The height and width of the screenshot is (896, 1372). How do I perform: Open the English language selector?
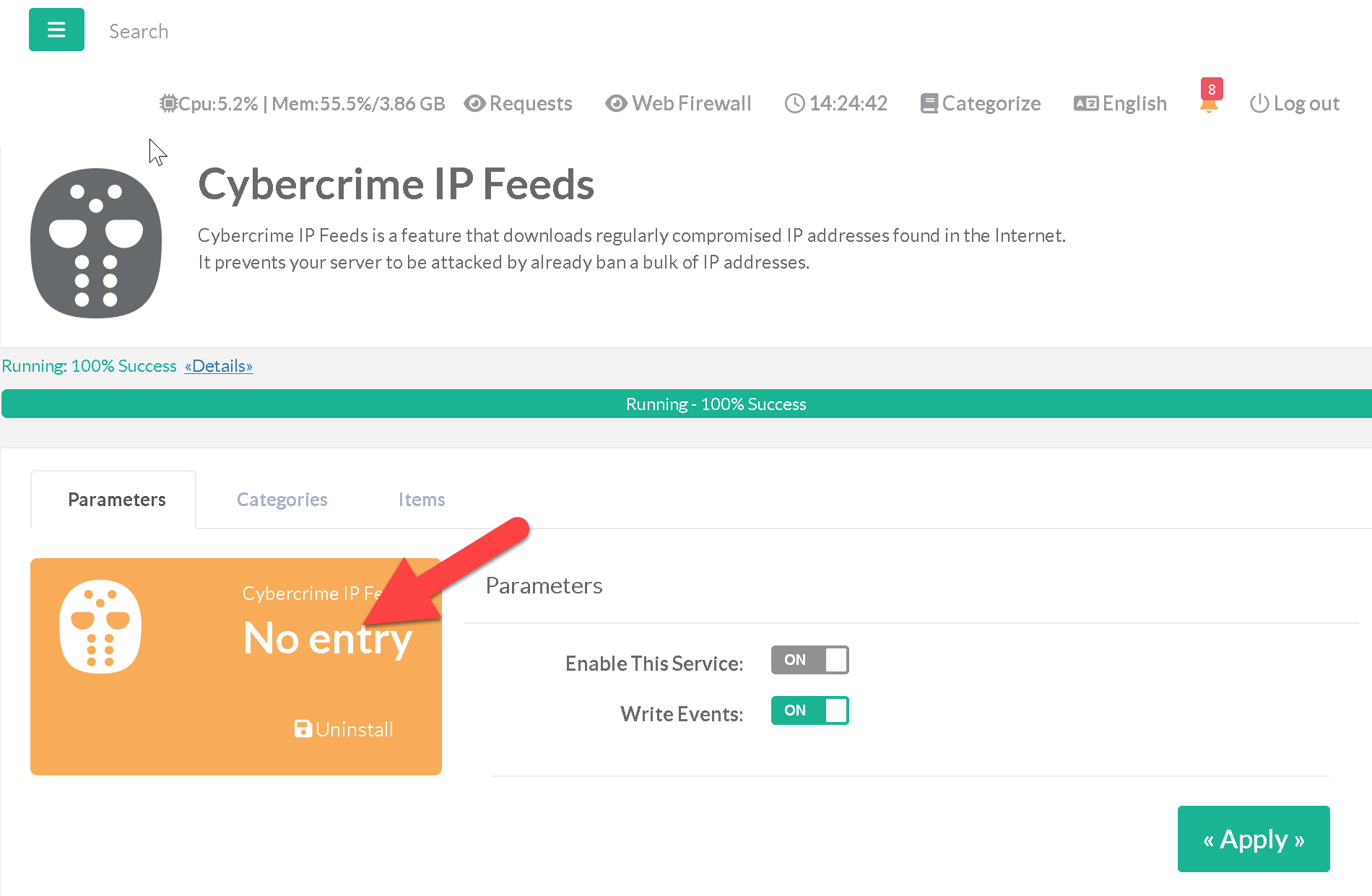tap(1120, 104)
